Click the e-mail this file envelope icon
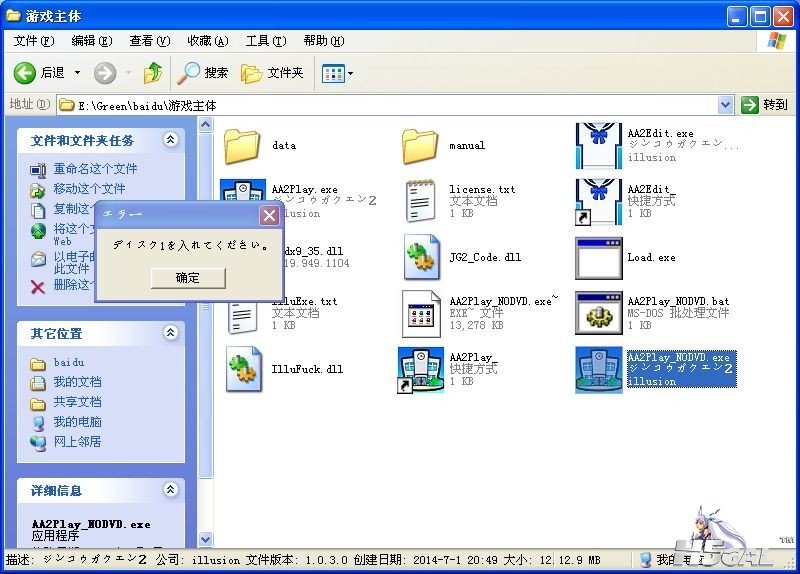Image resolution: width=800 pixels, height=574 pixels. click(x=38, y=259)
